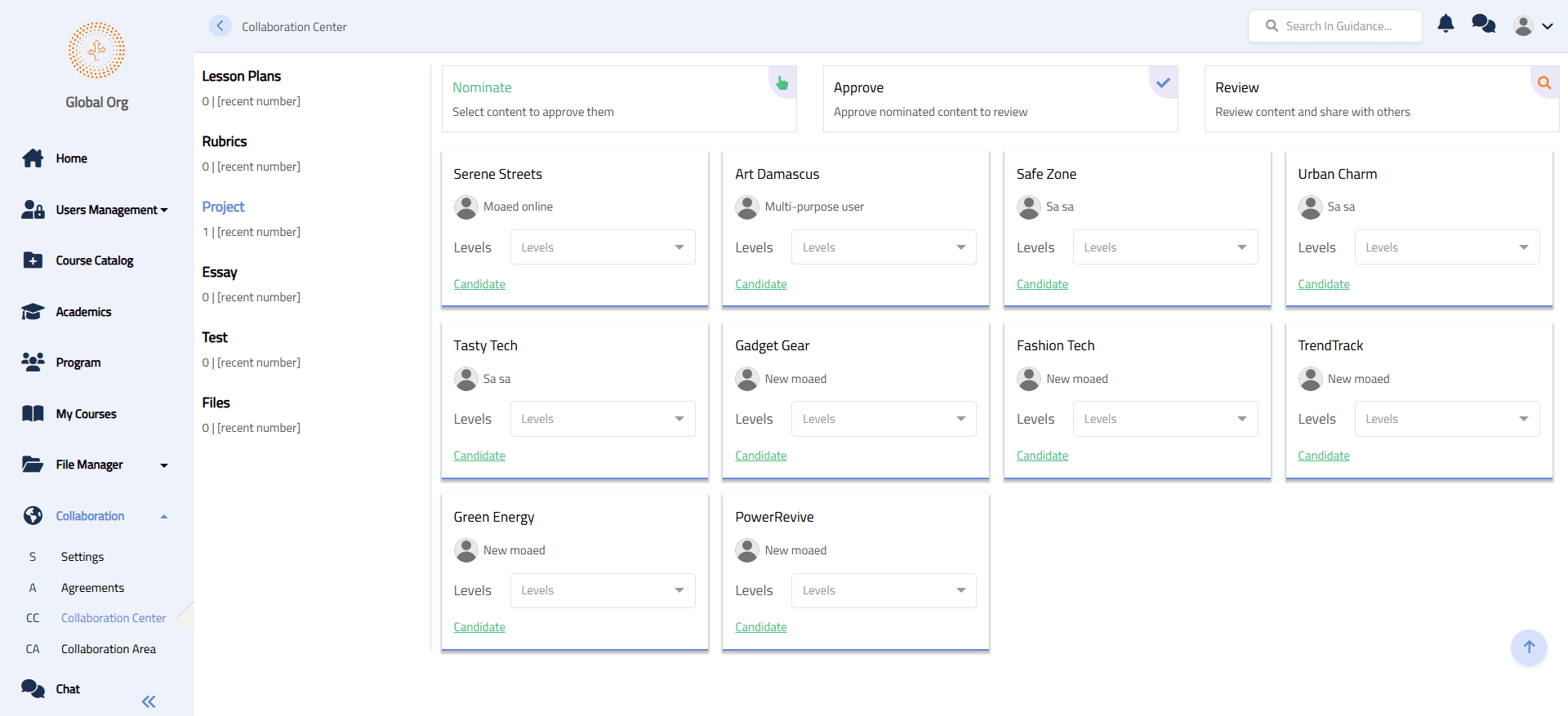Open Collaboration Area in sidebar
Screen dimensions: 1568x716
pos(108,649)
